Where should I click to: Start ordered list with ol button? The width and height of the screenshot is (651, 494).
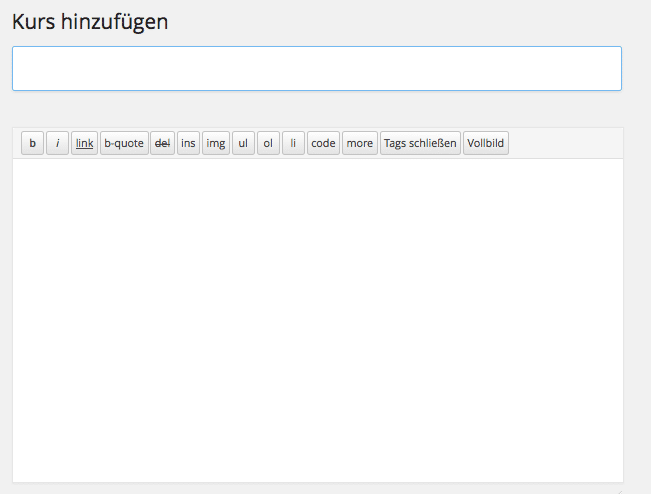coord(268,143)
